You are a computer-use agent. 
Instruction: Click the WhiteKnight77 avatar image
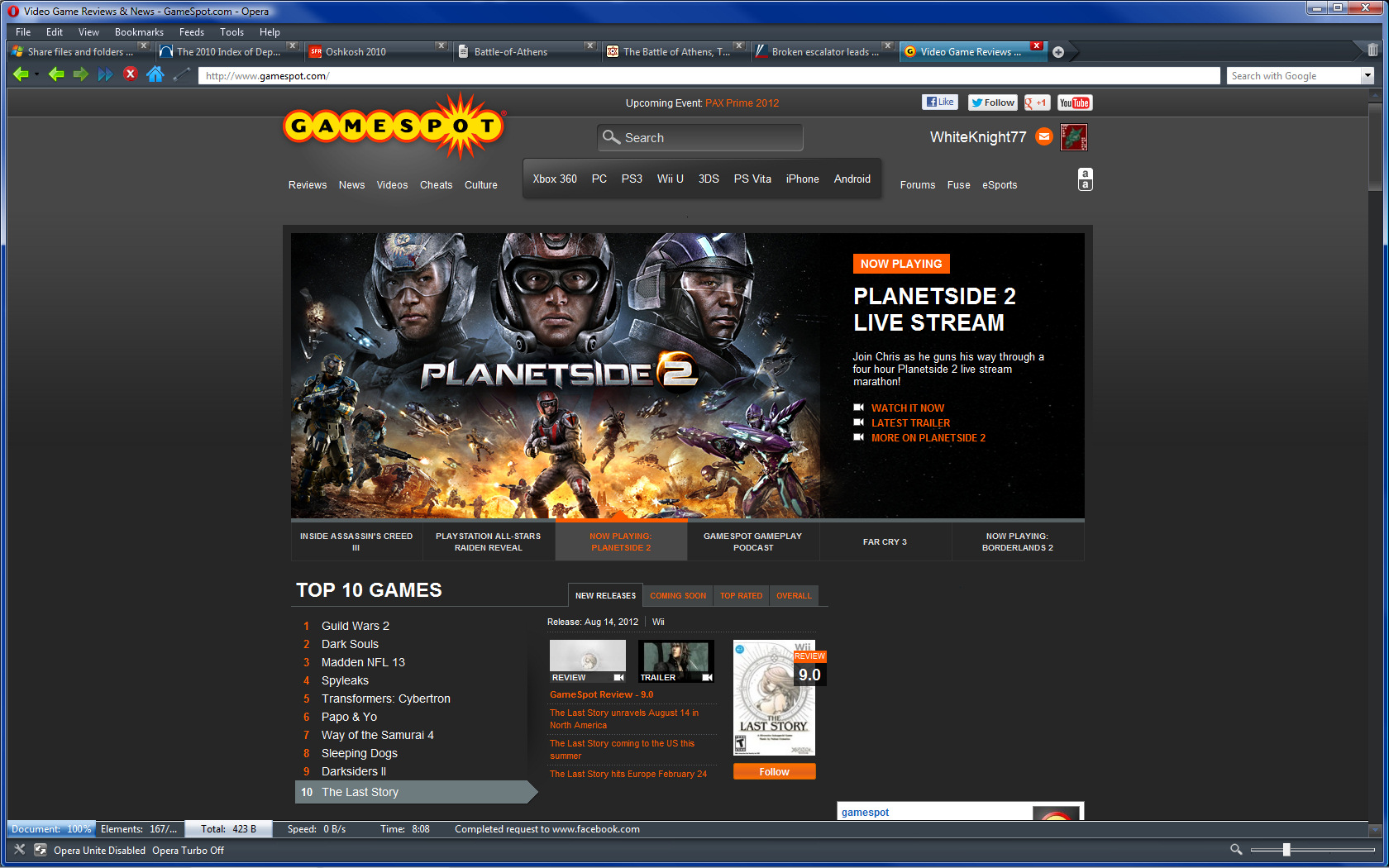coord(1074,137)
